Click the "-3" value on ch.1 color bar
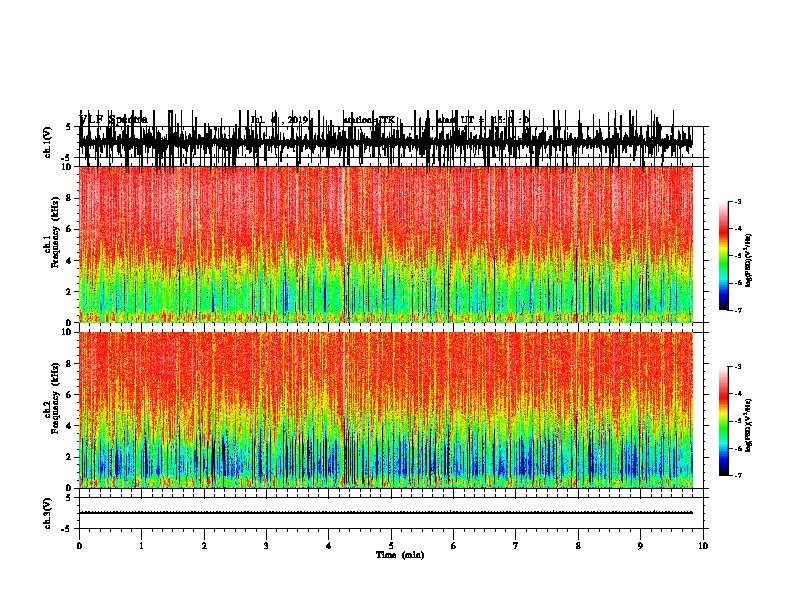The height and width of the screenshot is (612, 792). [737, 201]
